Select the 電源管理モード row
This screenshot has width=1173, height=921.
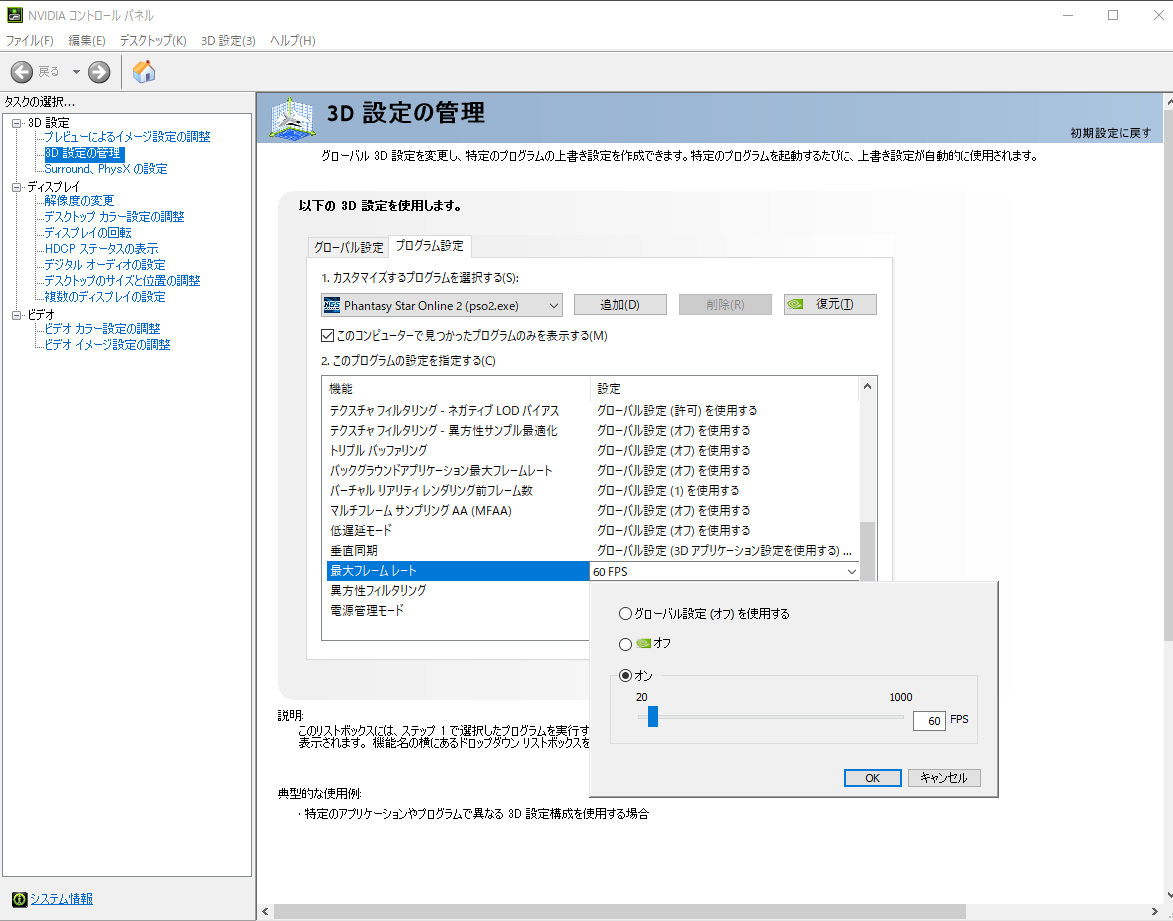pos(458,611)
